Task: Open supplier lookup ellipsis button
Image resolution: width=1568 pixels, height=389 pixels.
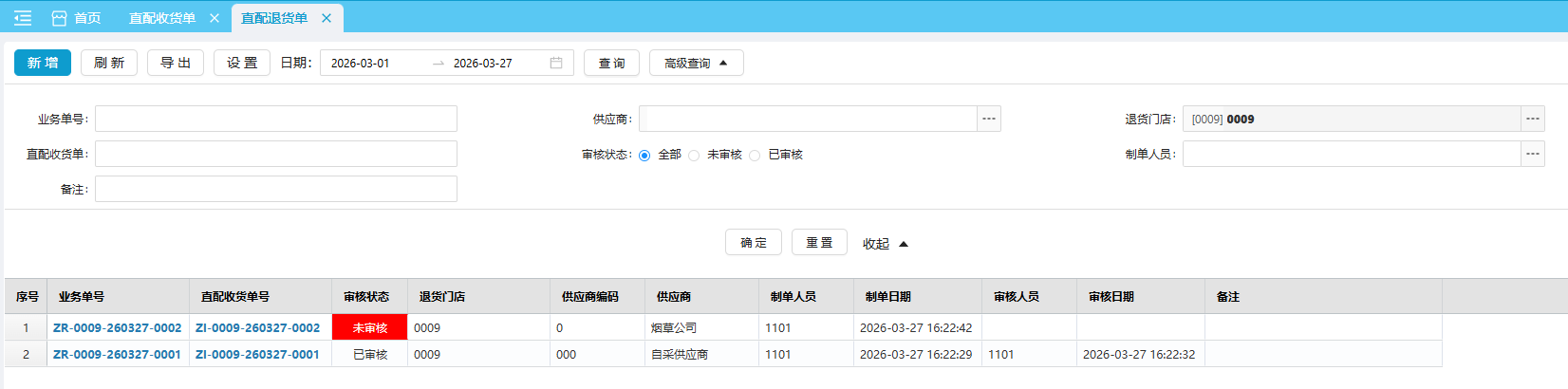Action: 989,119
